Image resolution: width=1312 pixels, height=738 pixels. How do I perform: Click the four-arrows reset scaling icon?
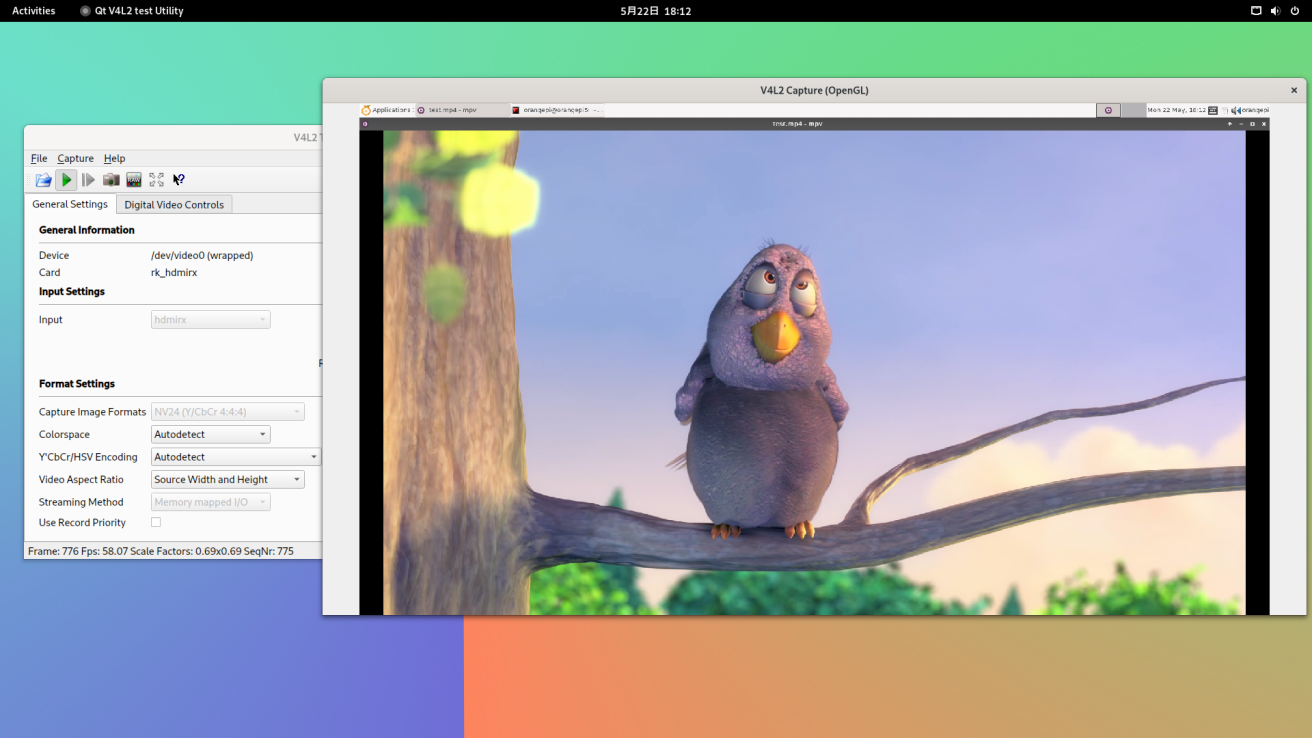click(156, 180)
